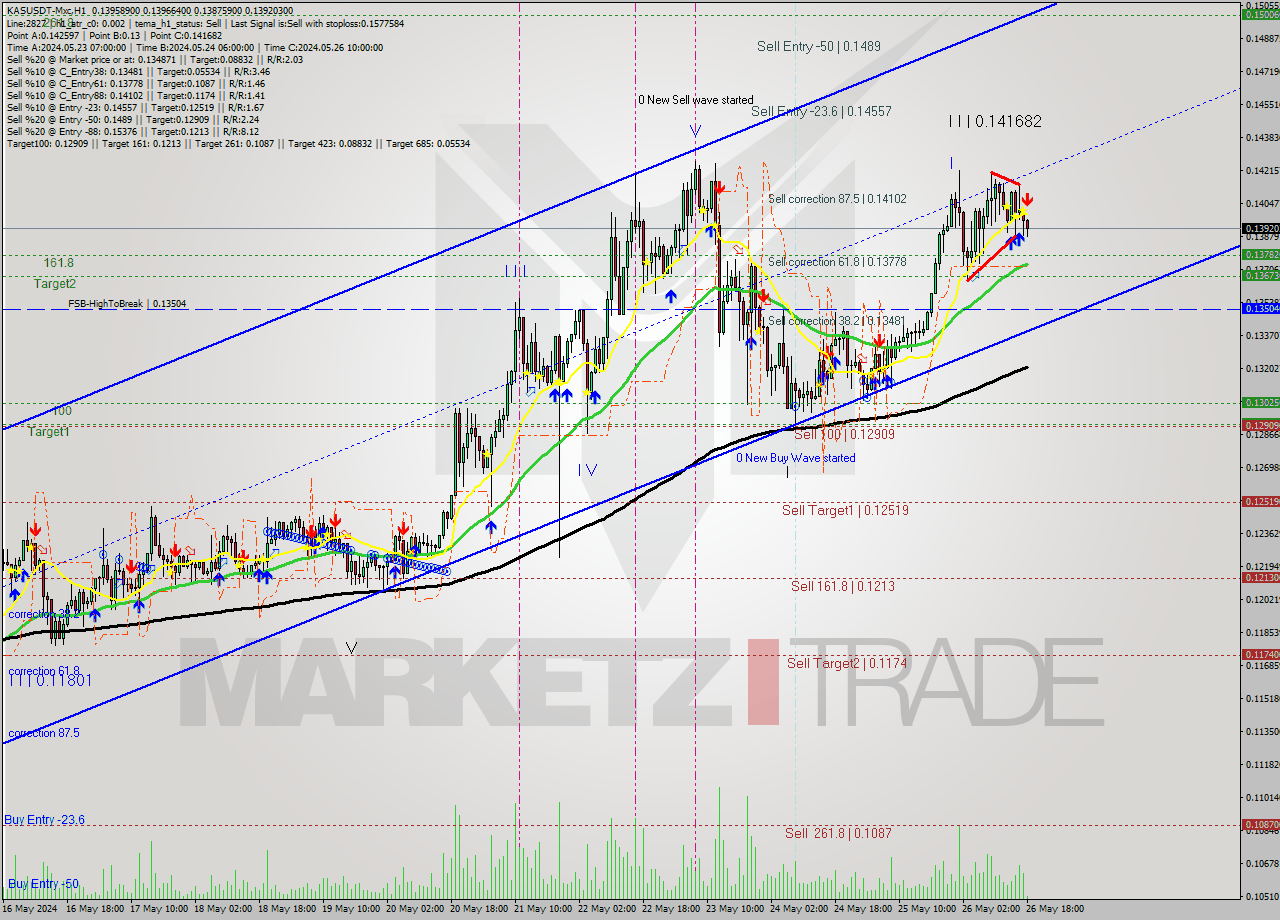Click 'Sell Target2 | 0.1174' label

[x=846, y=663]
